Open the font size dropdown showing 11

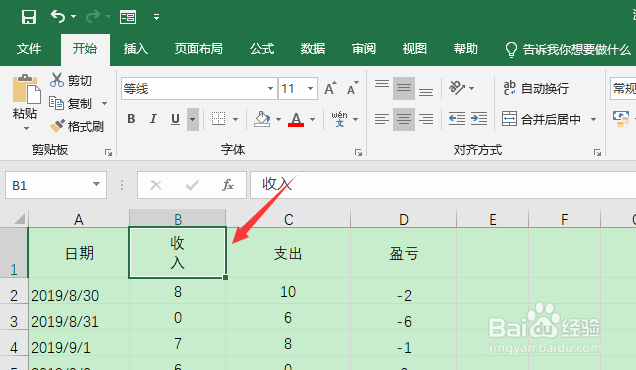coord(310,88)
